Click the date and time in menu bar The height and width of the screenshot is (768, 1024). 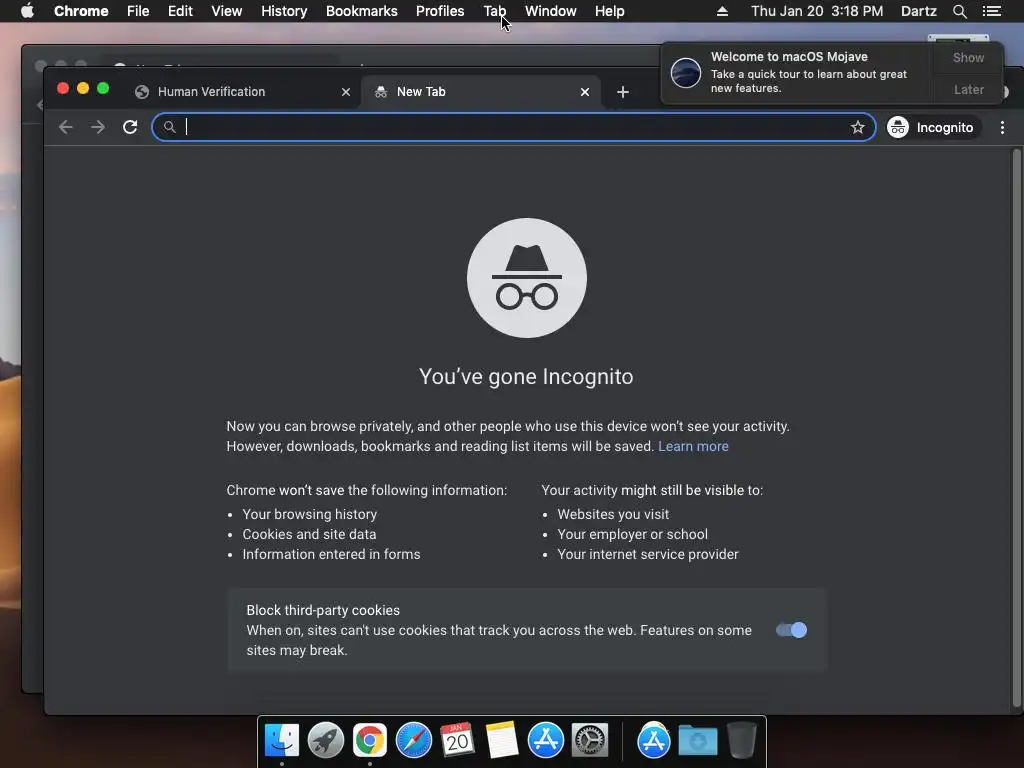coord(817,11)
